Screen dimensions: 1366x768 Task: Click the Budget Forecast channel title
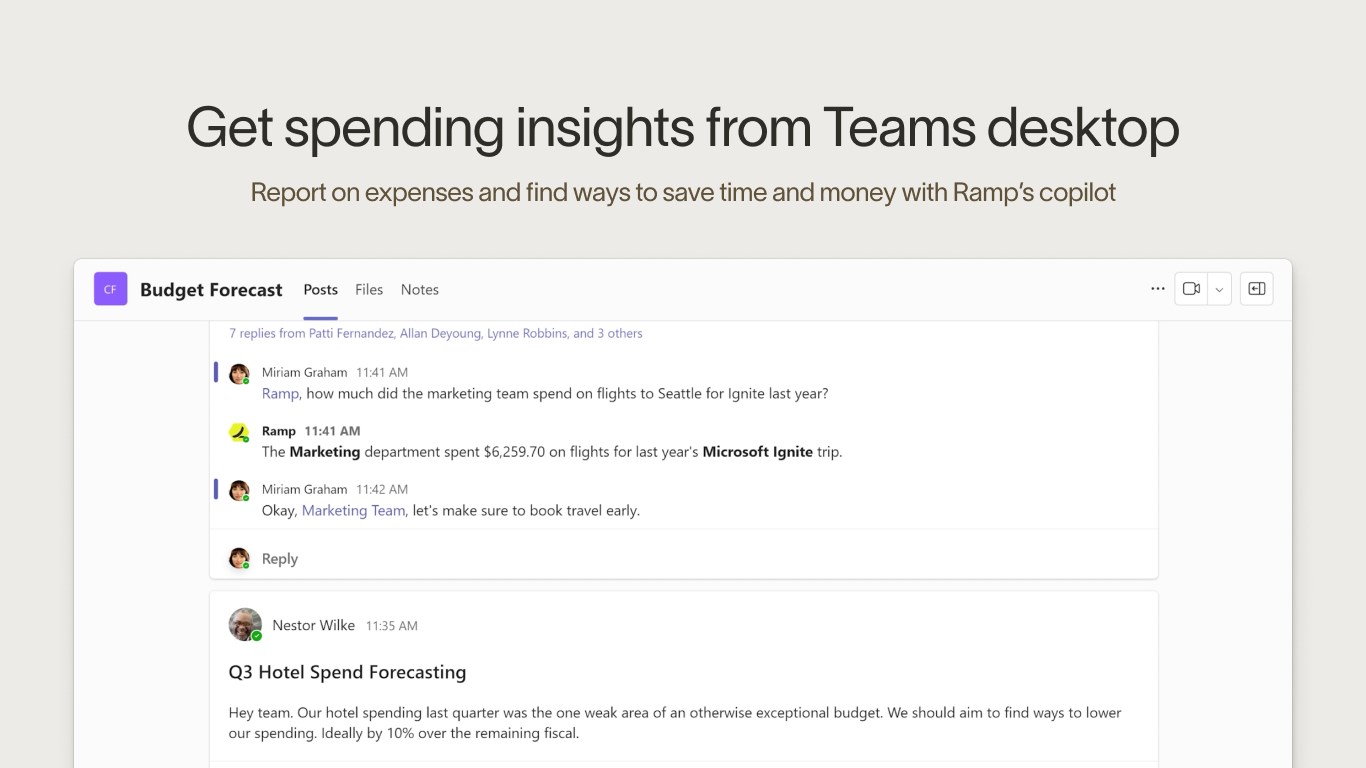211,290
